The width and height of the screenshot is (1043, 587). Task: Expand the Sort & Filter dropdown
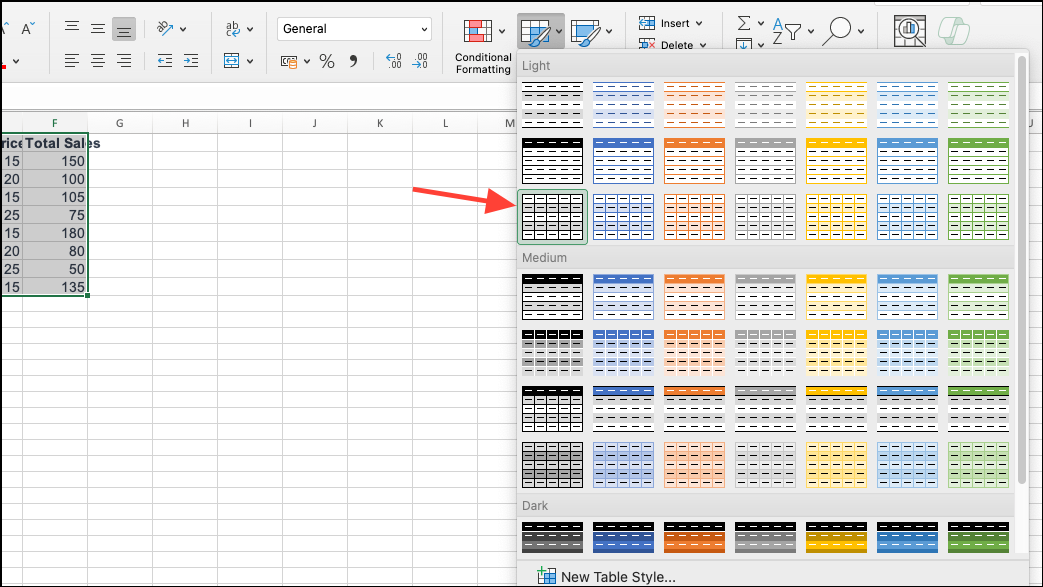tap(809, 30)
